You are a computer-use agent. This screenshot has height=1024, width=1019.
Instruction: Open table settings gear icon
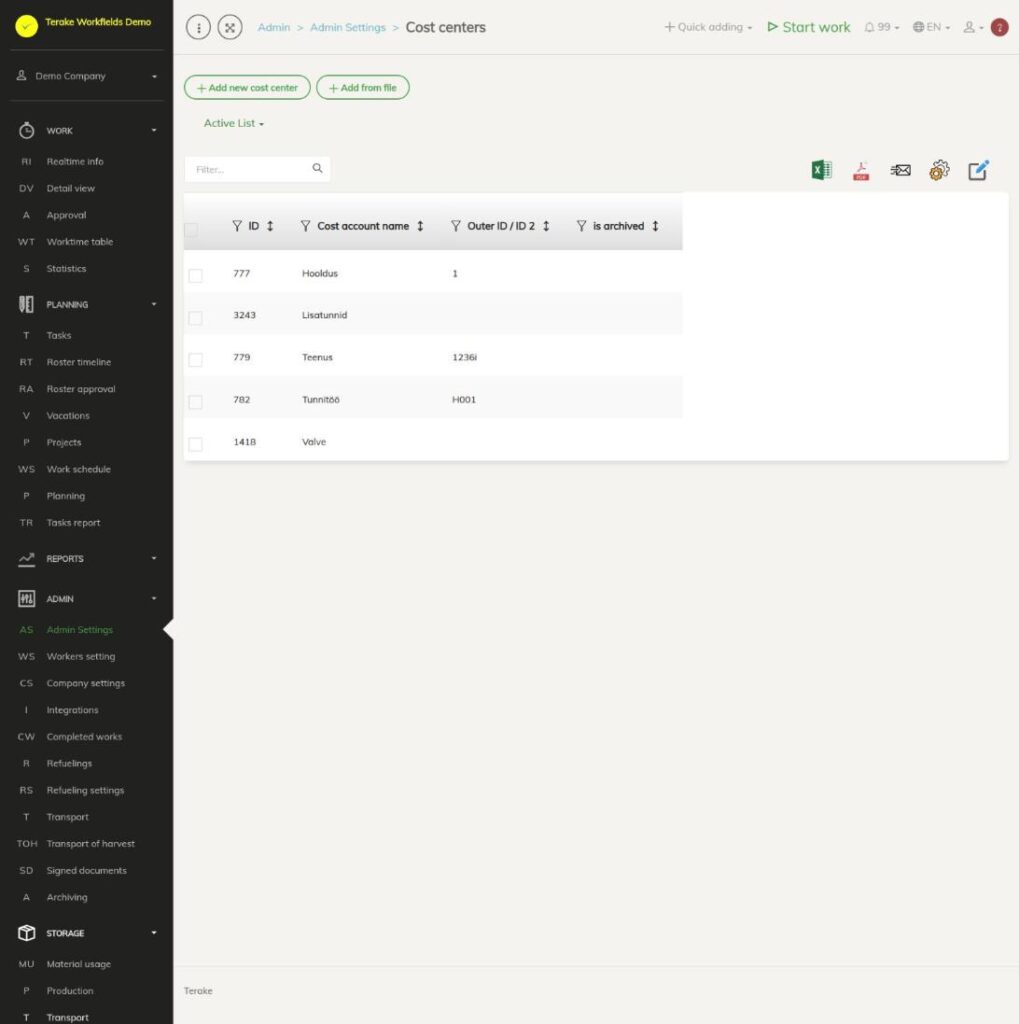point(939,170)
